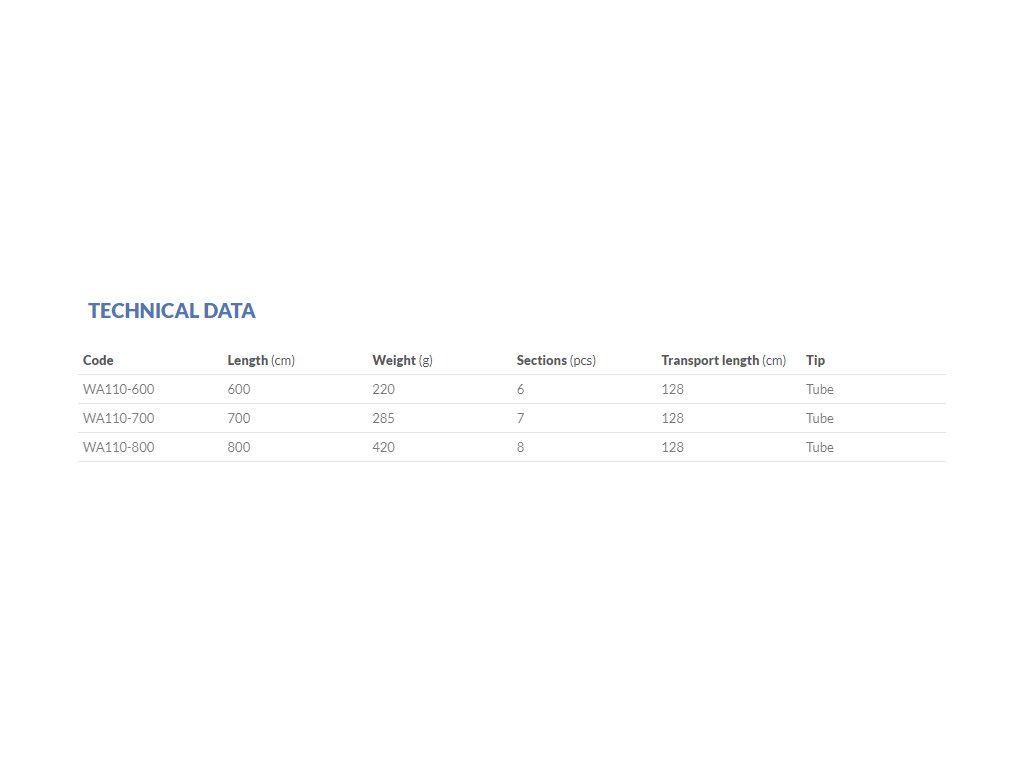This screenshot has width=1024, height=768.
Task: Click the Transport length (cm) header
Action: [724, 360]
